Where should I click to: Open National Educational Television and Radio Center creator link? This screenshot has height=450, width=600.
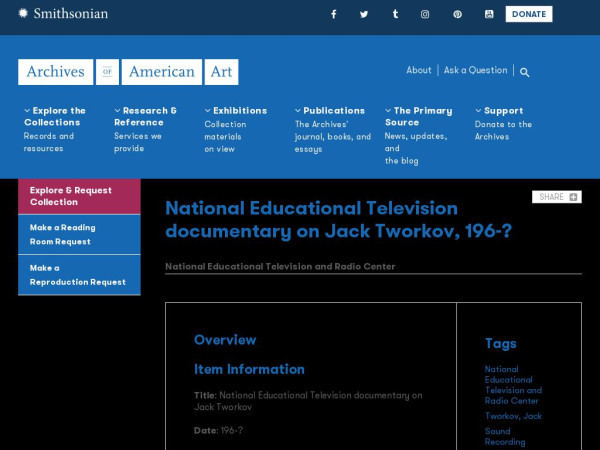click(x=280, y=266)
